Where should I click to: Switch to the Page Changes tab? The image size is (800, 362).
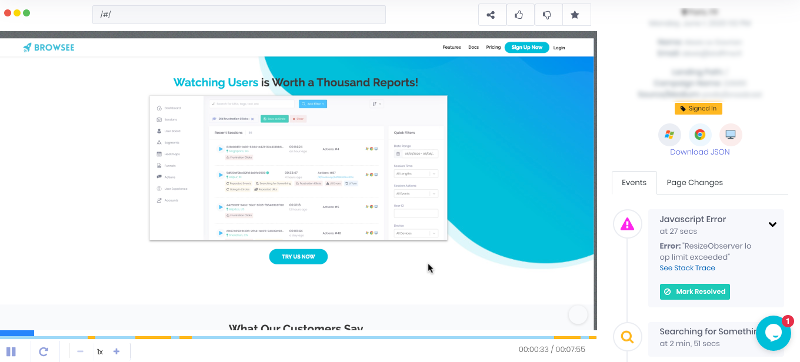(x=694, y=183)
